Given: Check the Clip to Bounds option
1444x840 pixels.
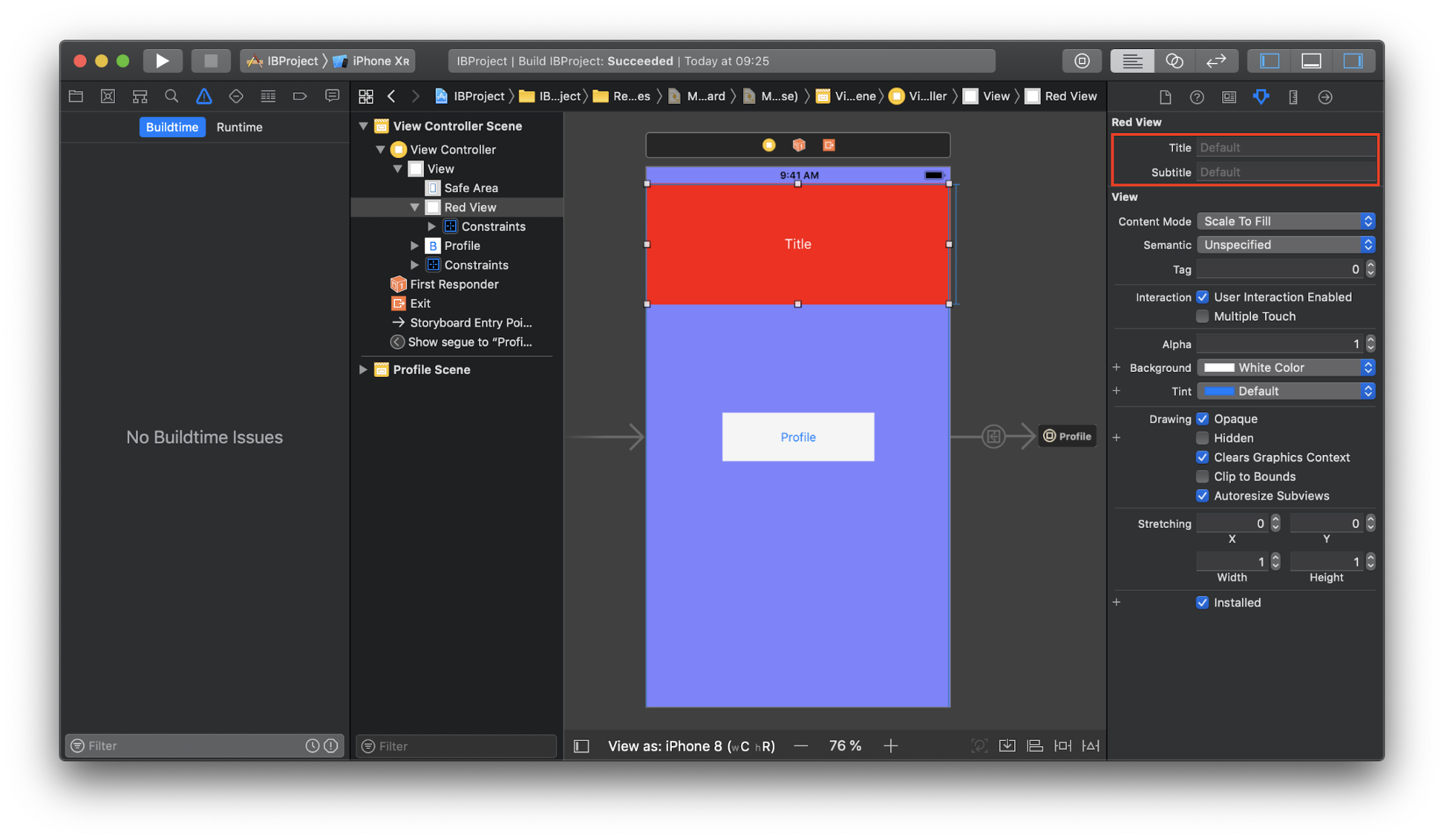Looking at the screenshot, I should [x=1202, y=476].
